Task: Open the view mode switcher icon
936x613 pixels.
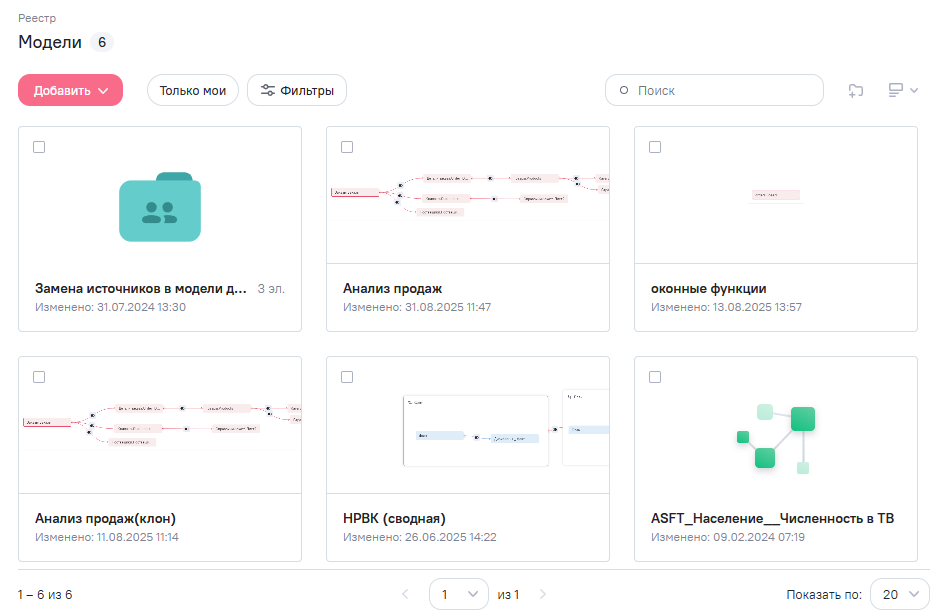Action: tap(902, 91)
